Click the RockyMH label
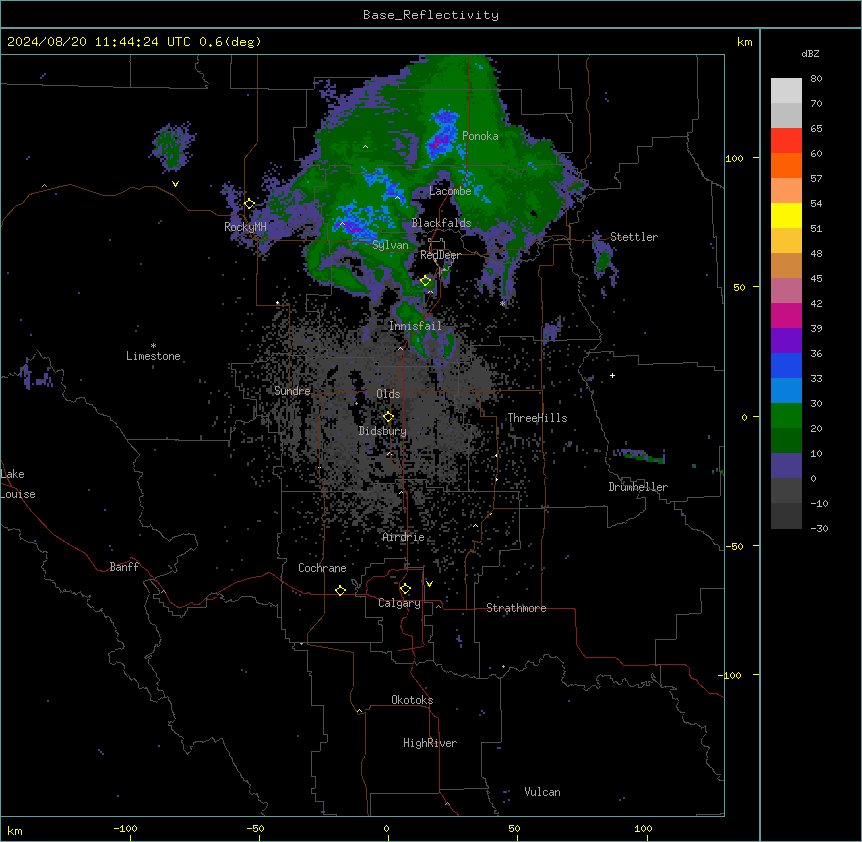The width and height of the screenshot is (862, 842). 245,226
